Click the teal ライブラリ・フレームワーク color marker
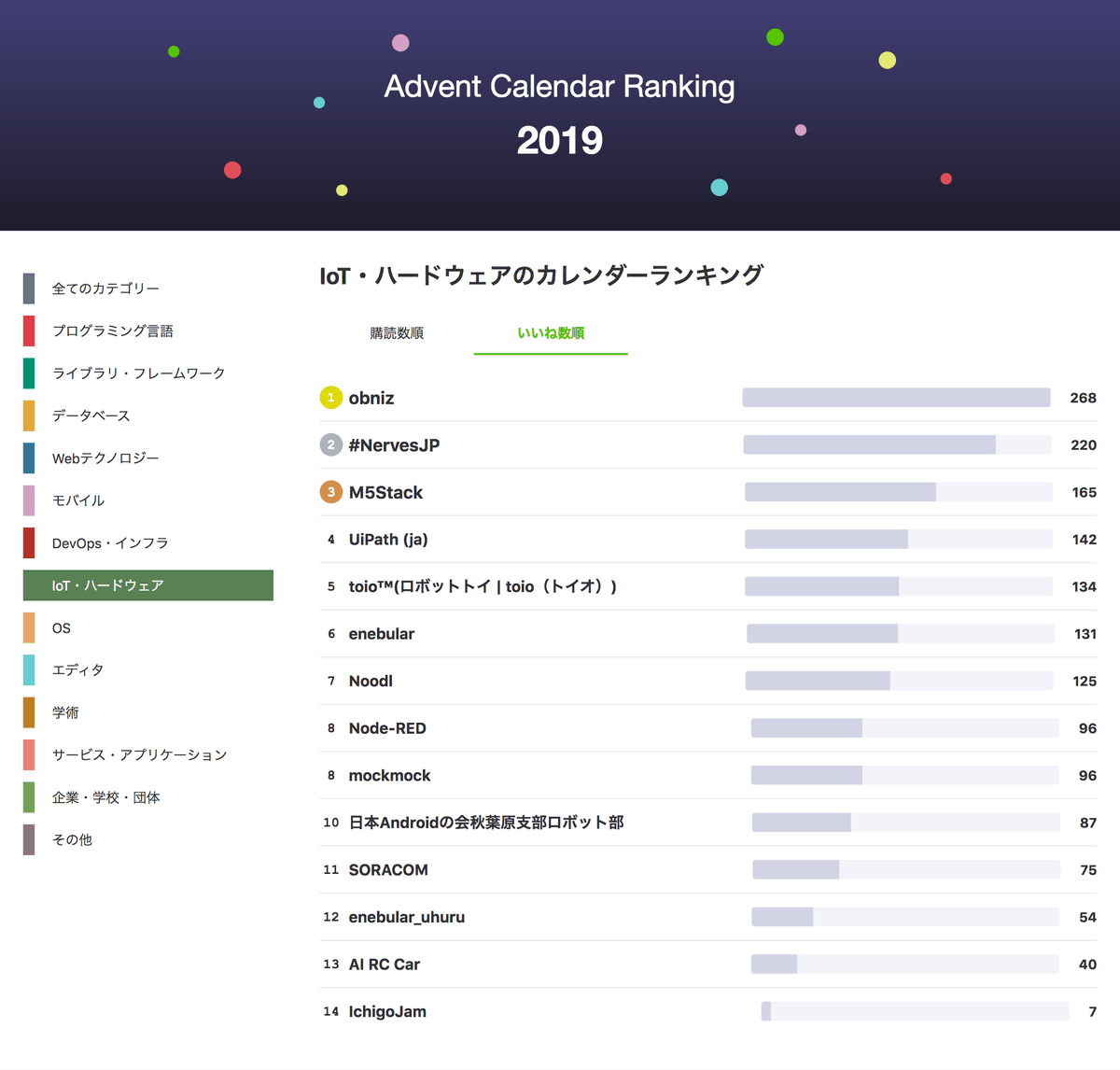 (x=29, y=373)
